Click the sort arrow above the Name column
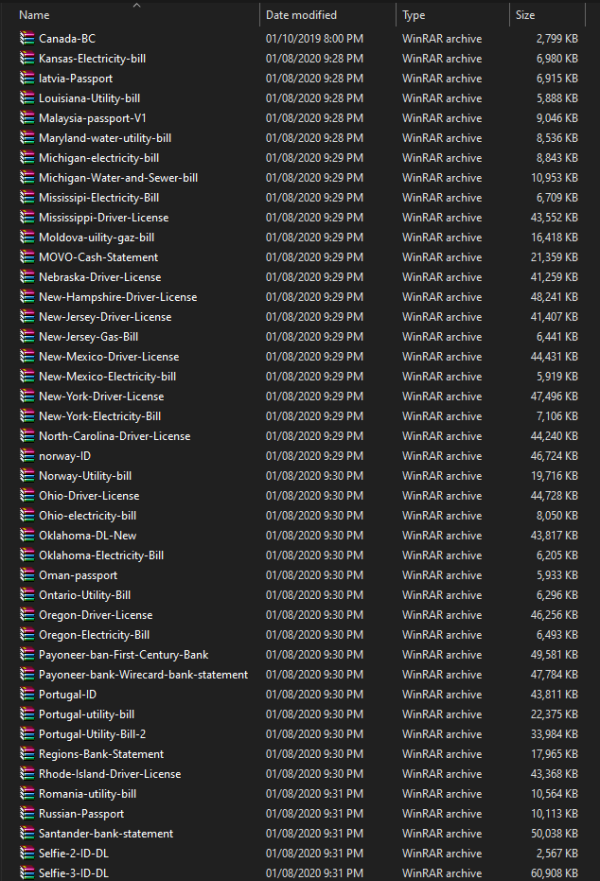 point(136,5)
